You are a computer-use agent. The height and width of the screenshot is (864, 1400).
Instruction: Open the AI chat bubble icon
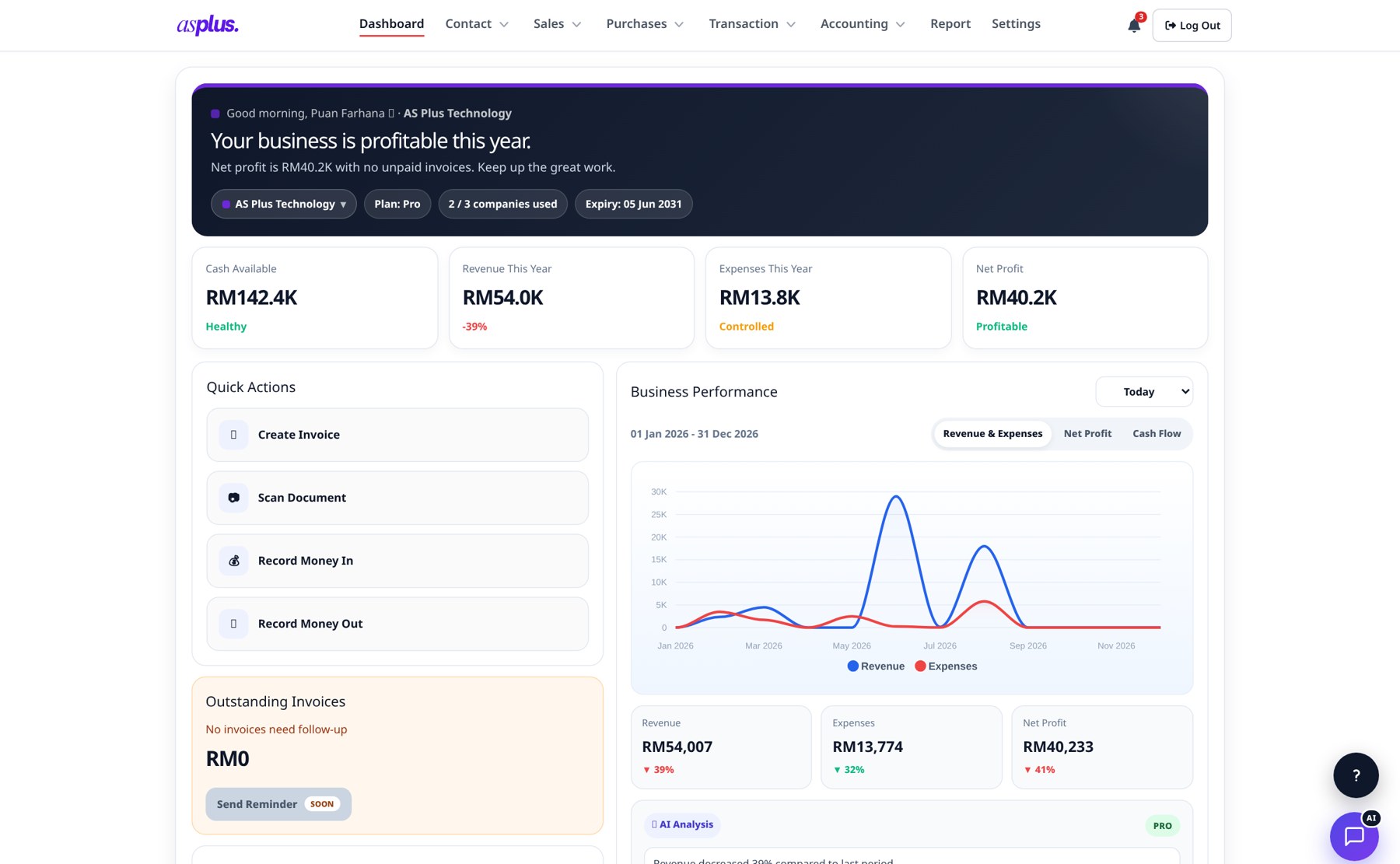pos(1354,836)
